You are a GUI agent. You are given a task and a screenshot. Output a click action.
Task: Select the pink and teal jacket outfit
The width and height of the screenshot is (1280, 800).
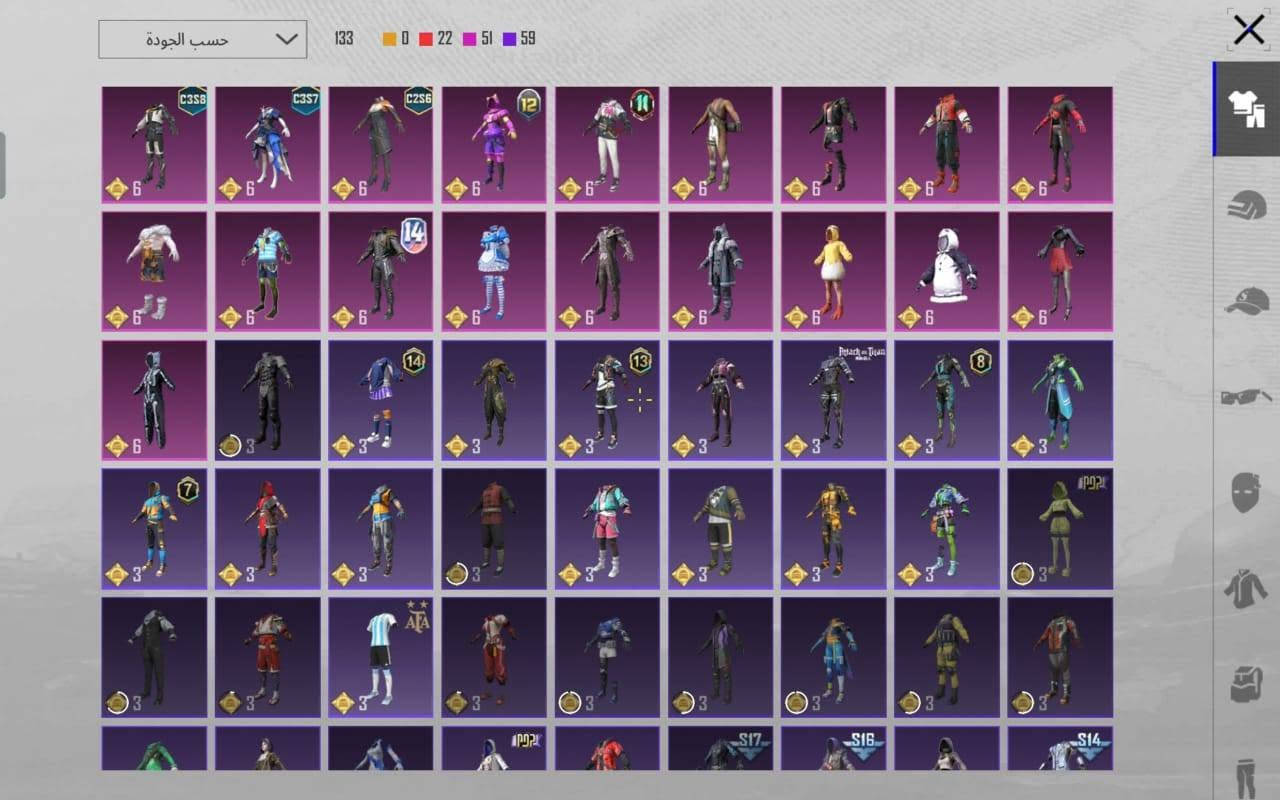click(x=607, y=528)
